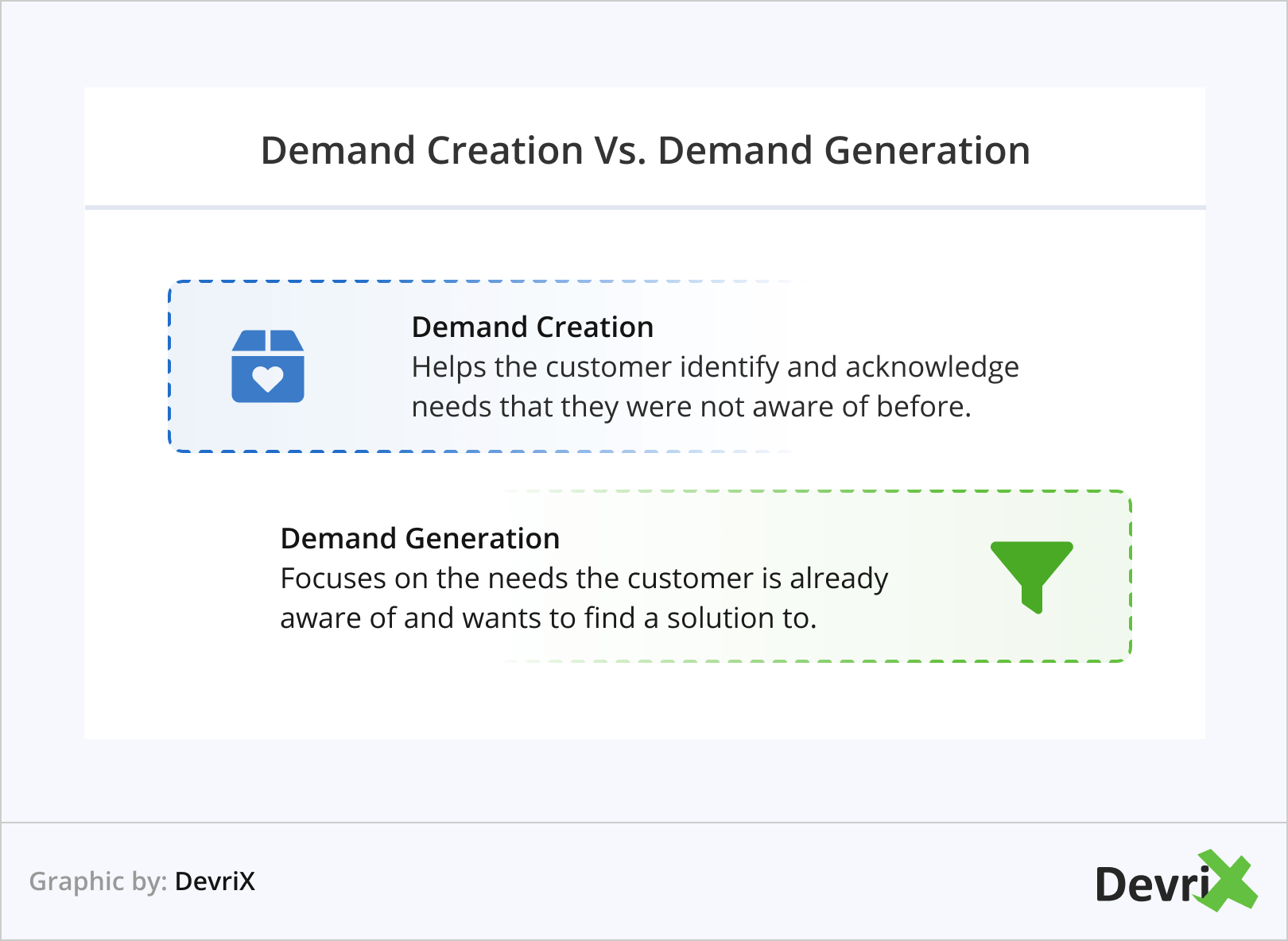Screen dimensions: 1288x941
Task: Click the "Focuses on the needs the customer" line
Action: pos(584,579)
